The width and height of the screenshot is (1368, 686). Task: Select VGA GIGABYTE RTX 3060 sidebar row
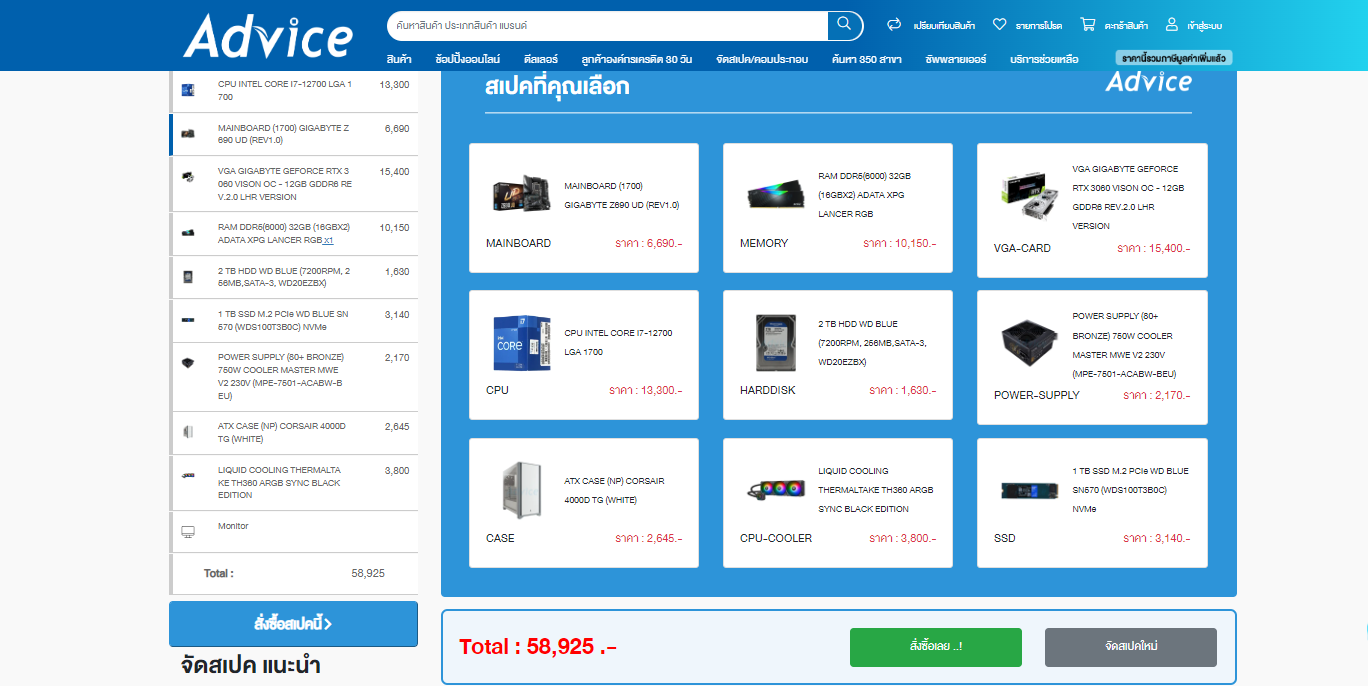pos(294,183)
